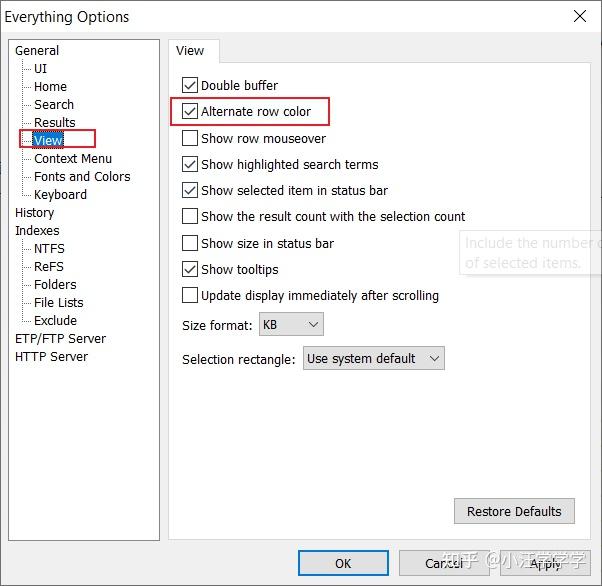This screenshot has height=586, width=602.
Task: Open the UI options page
Action: (40, 68)
